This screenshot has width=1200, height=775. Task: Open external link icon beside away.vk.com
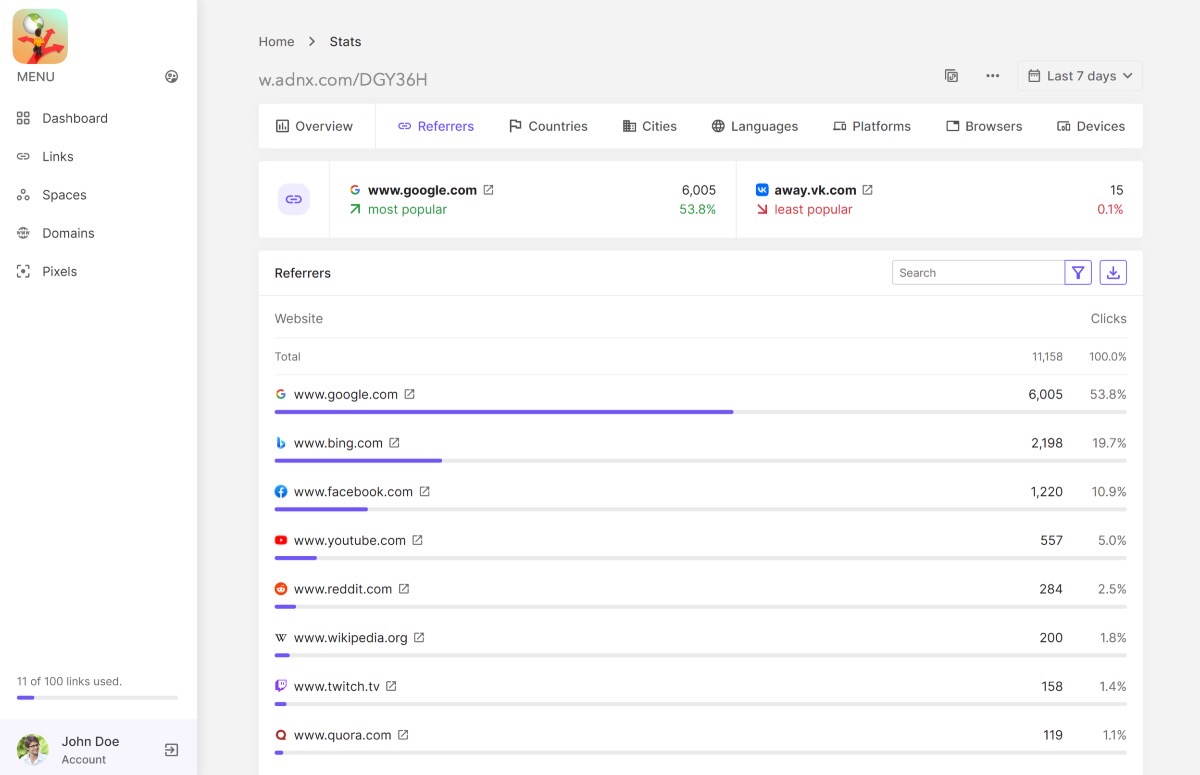(x=867, y=190)
